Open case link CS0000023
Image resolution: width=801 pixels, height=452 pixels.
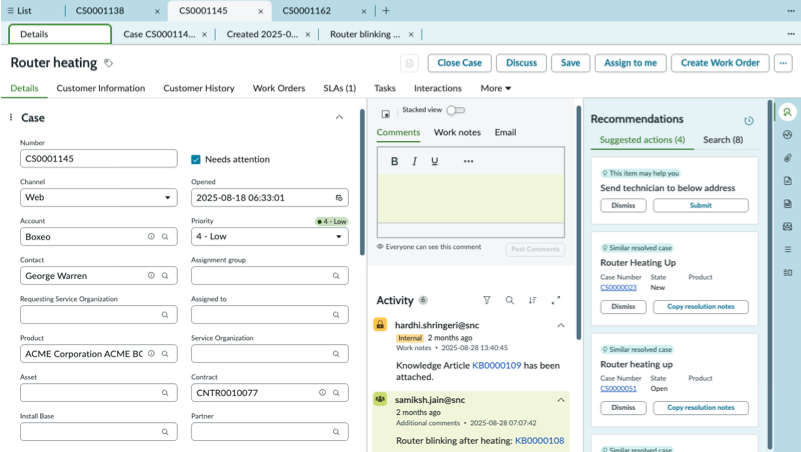click(x=618, y=288)
